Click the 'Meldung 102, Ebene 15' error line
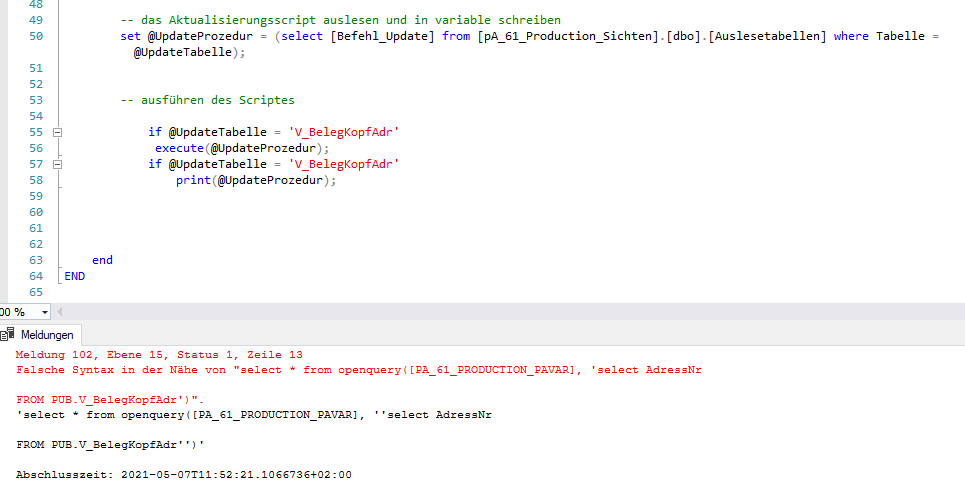 click(159, 355)
